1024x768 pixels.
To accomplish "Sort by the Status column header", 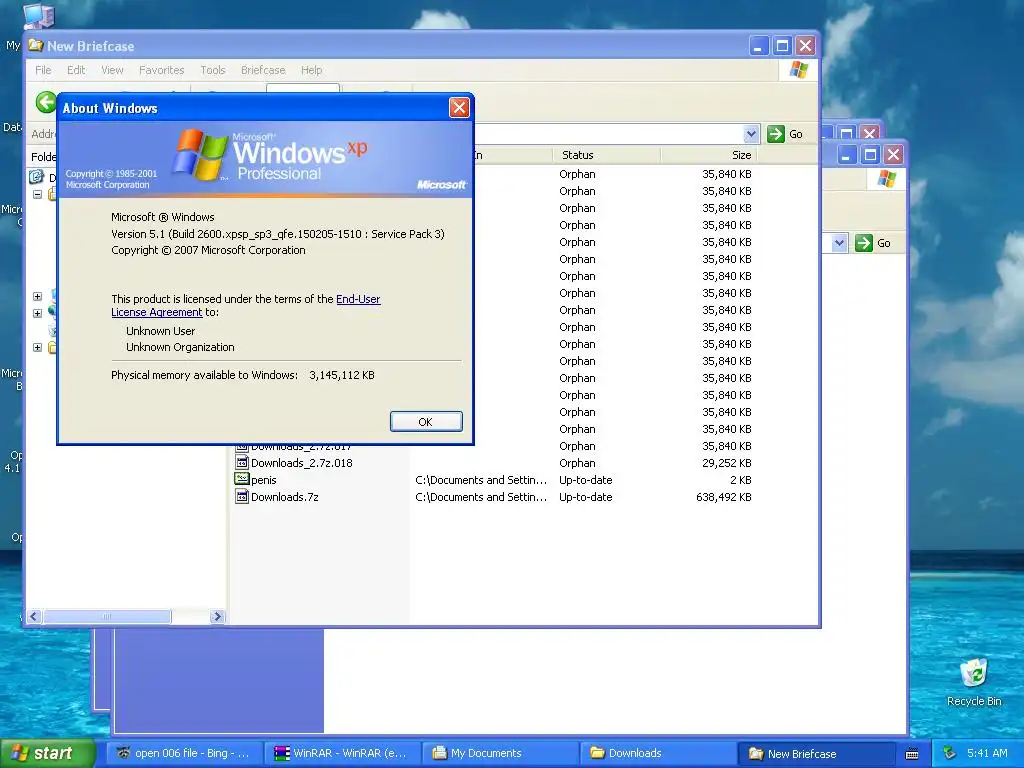I will (x=606, y=155).
